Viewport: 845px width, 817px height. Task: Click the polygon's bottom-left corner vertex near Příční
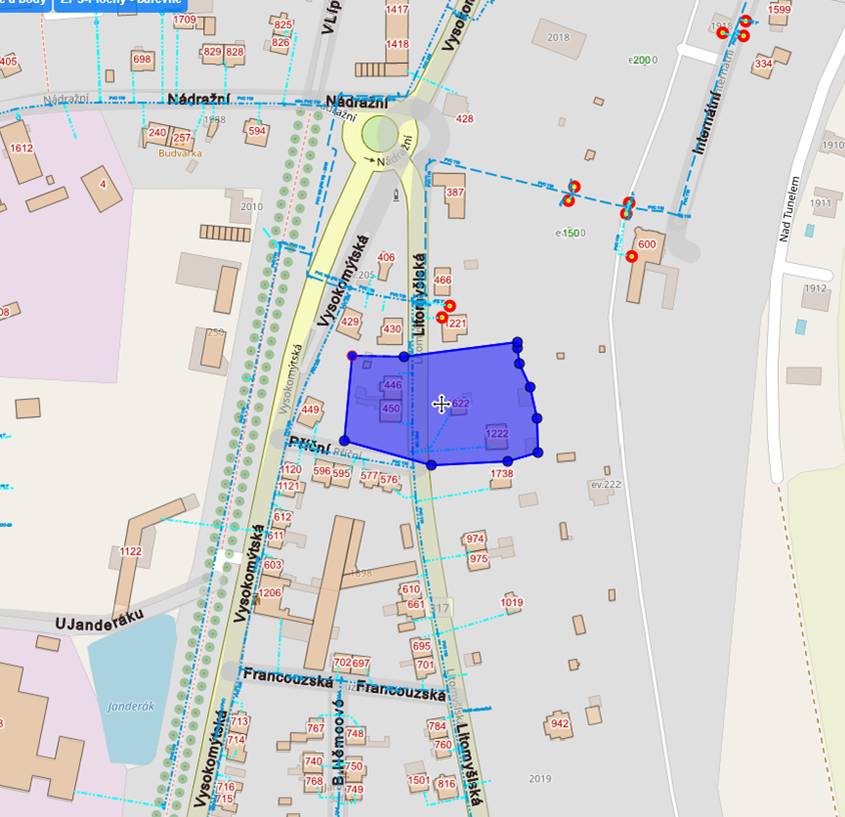345,440
